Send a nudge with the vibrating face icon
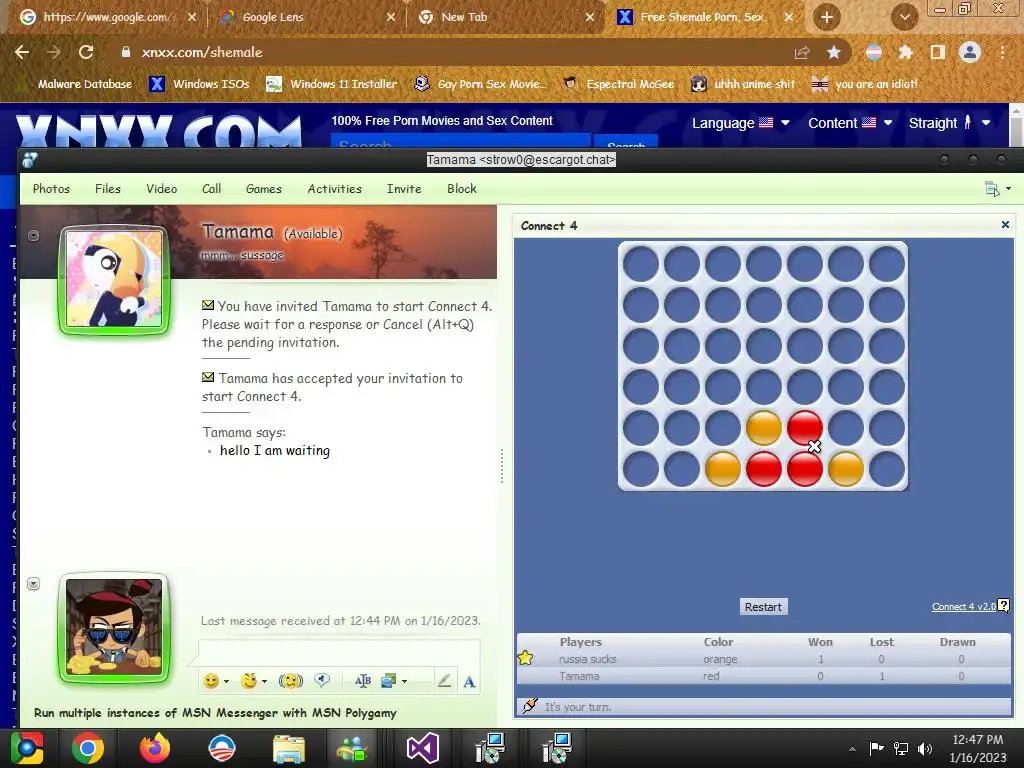The width and height of the screenshot is (1024, 768). (x=291, y=681)
